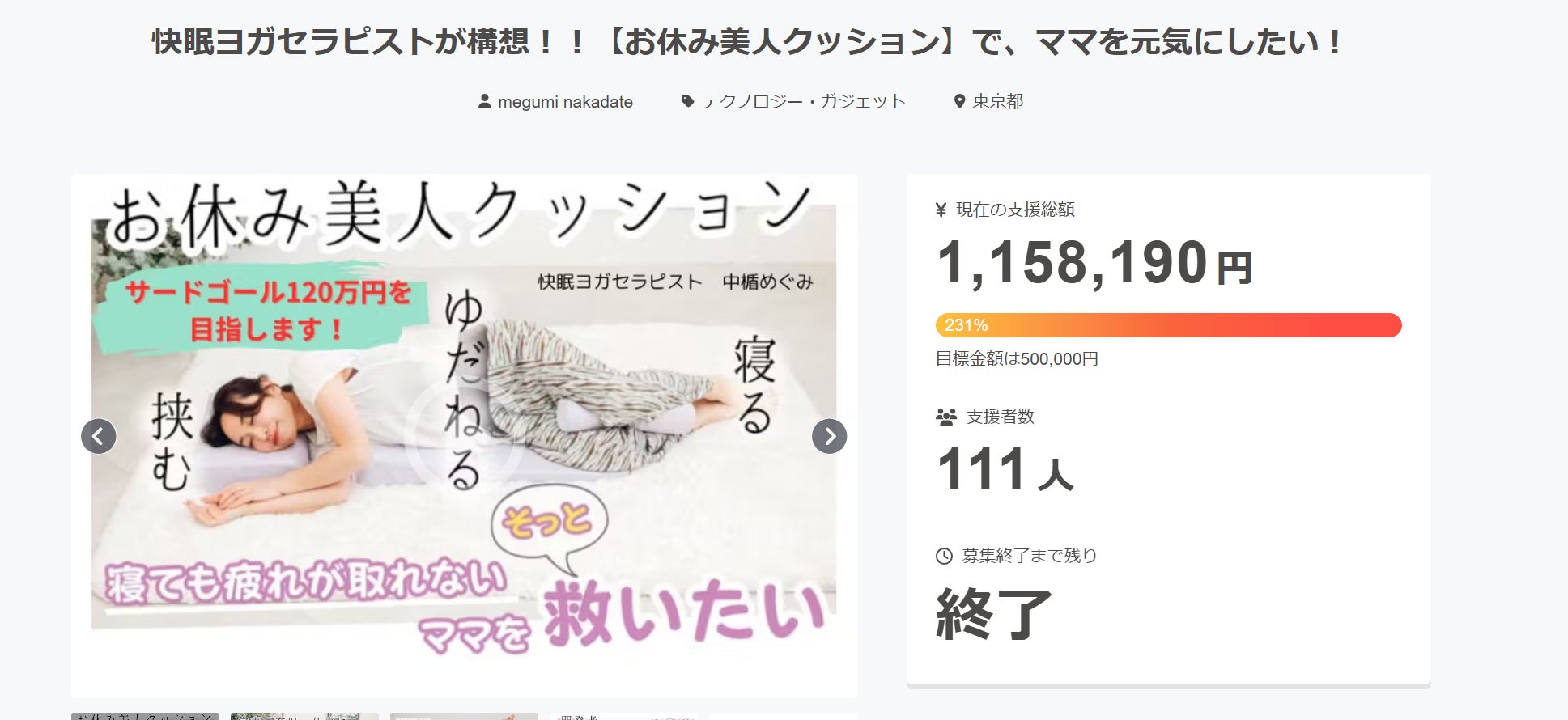Select the third carousel thumbnail
This screenshot has width=1568, height=720.
(464, 716)
